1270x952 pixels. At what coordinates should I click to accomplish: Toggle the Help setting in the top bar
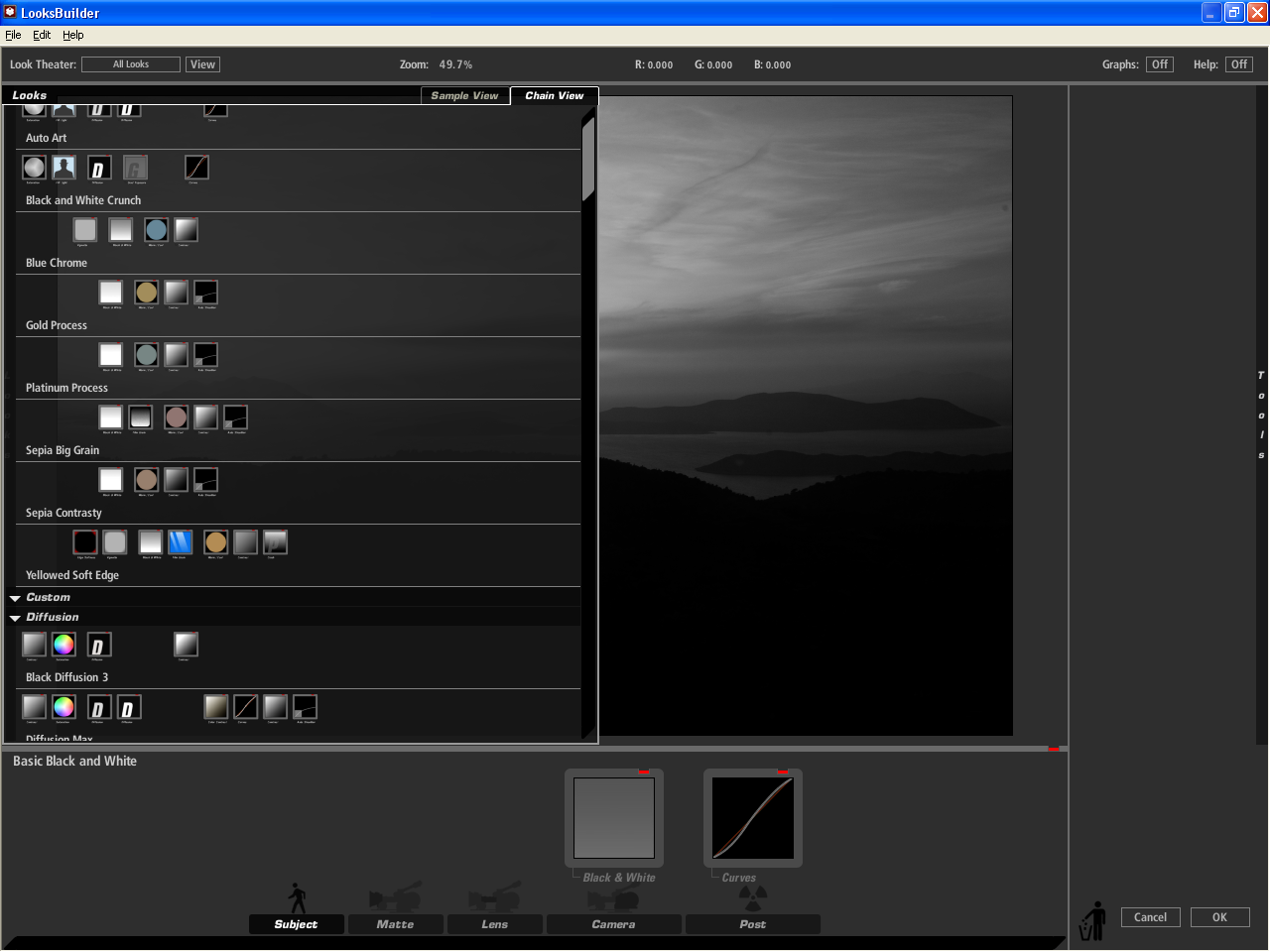[x=1238, y=63]
